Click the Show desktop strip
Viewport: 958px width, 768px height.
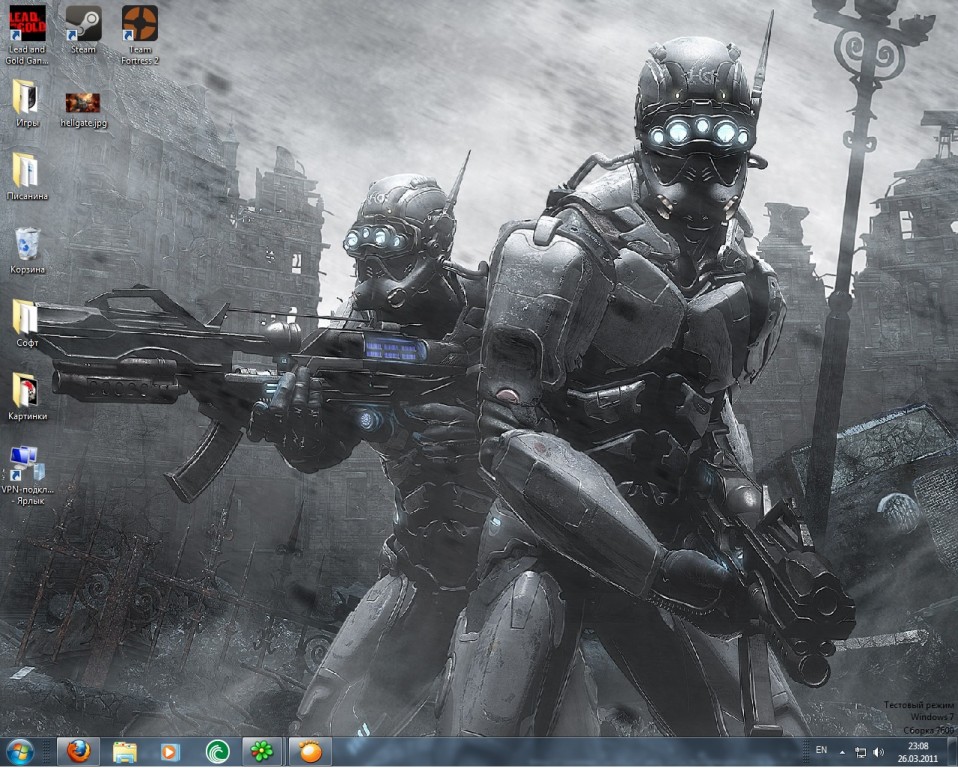point(953,752)
